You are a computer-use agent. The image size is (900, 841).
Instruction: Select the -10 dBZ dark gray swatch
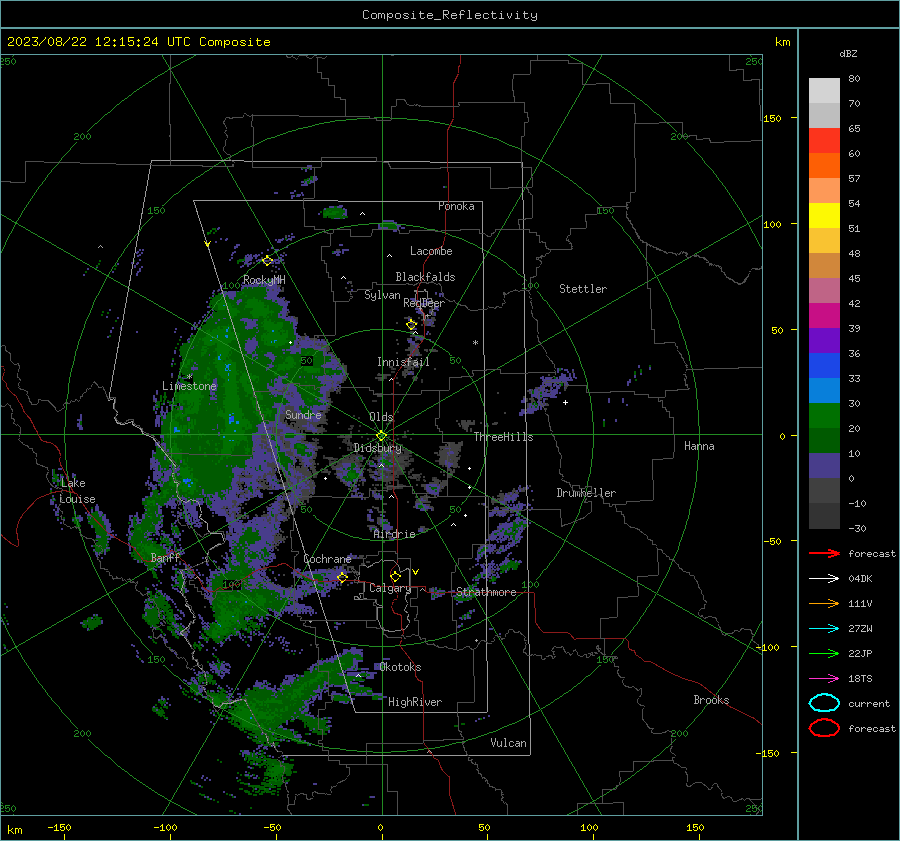click(x=824, y=516)
